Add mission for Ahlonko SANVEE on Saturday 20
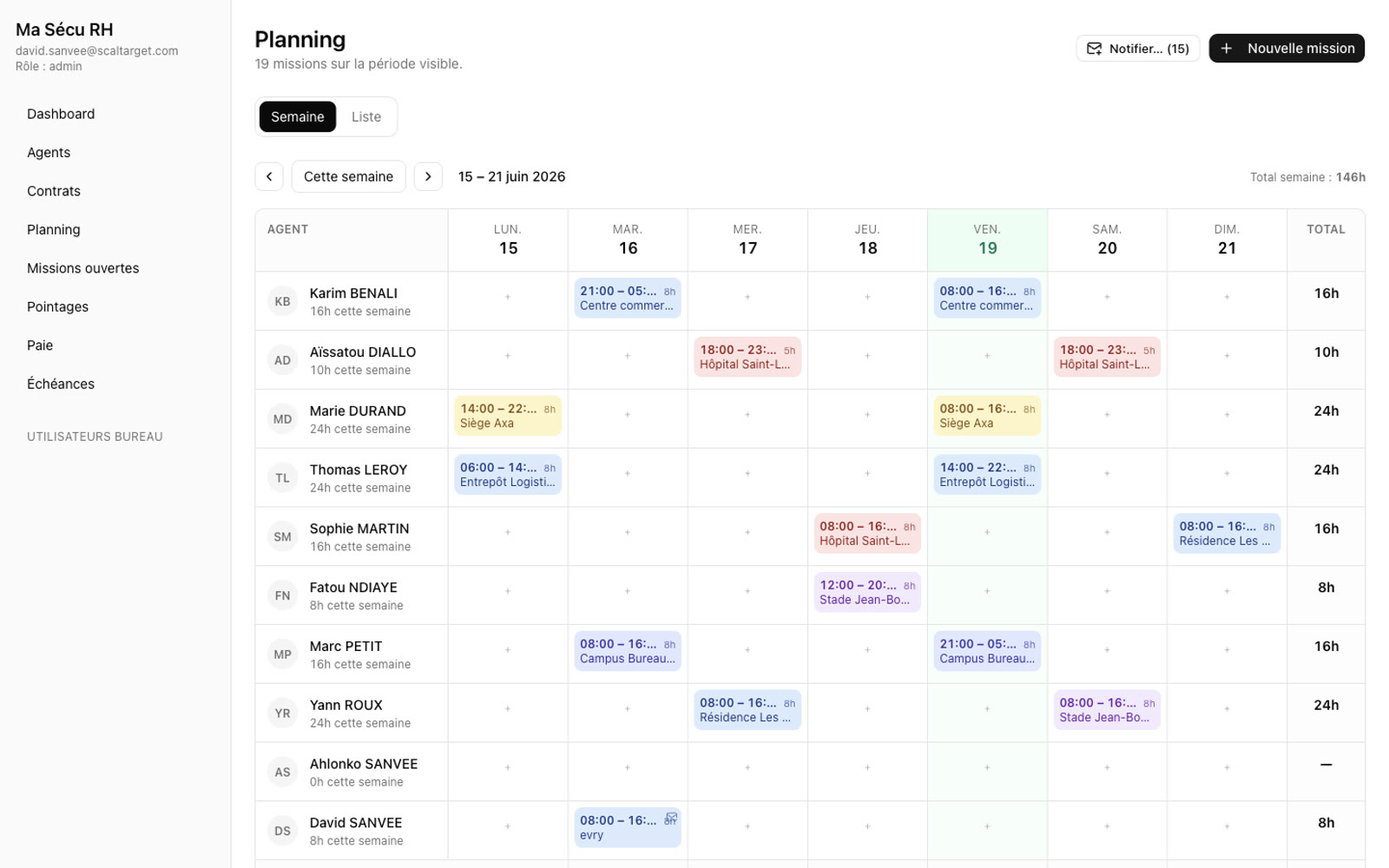This screenshot has height=868, width=1389. click(x=1107, y=767)
